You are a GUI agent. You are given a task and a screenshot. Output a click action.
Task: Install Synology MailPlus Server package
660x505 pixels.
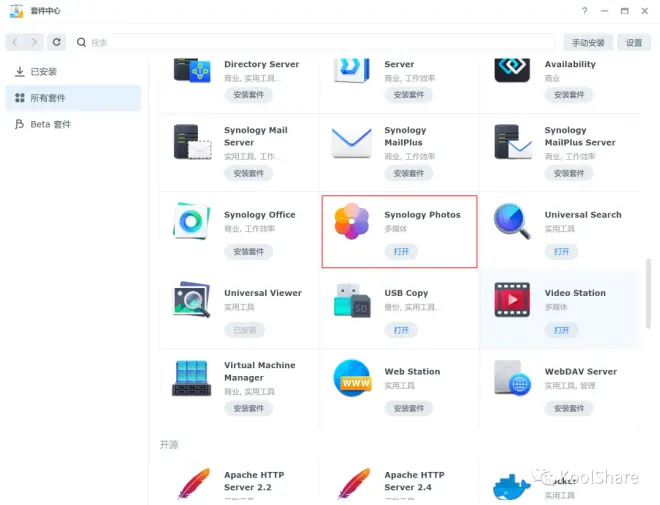pyautogui.click(x=569, y=173)
